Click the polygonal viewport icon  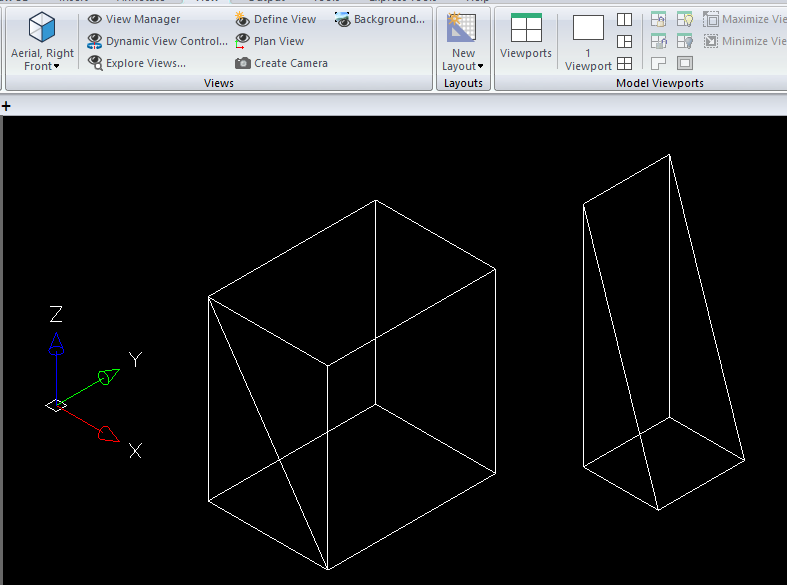tap(659, 63)
